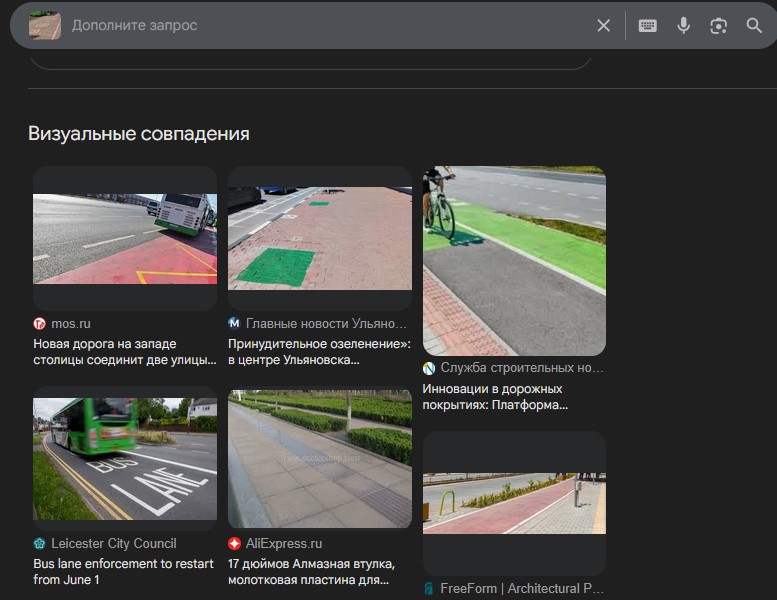
Task: Clear the search query with the X icon
Action: click(x=603, y=25)
